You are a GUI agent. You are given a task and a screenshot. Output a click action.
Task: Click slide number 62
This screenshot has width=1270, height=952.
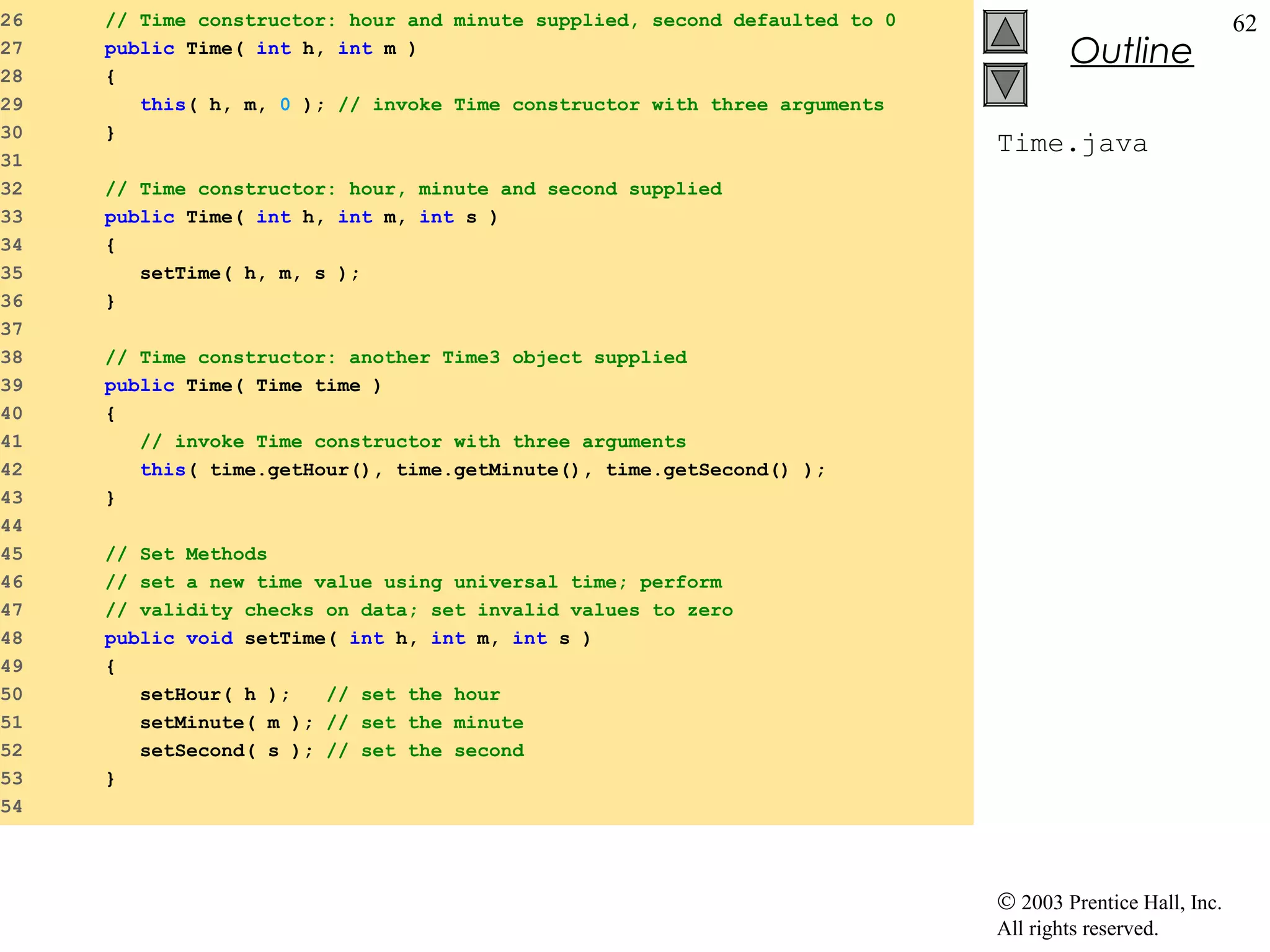[1245, 24]
